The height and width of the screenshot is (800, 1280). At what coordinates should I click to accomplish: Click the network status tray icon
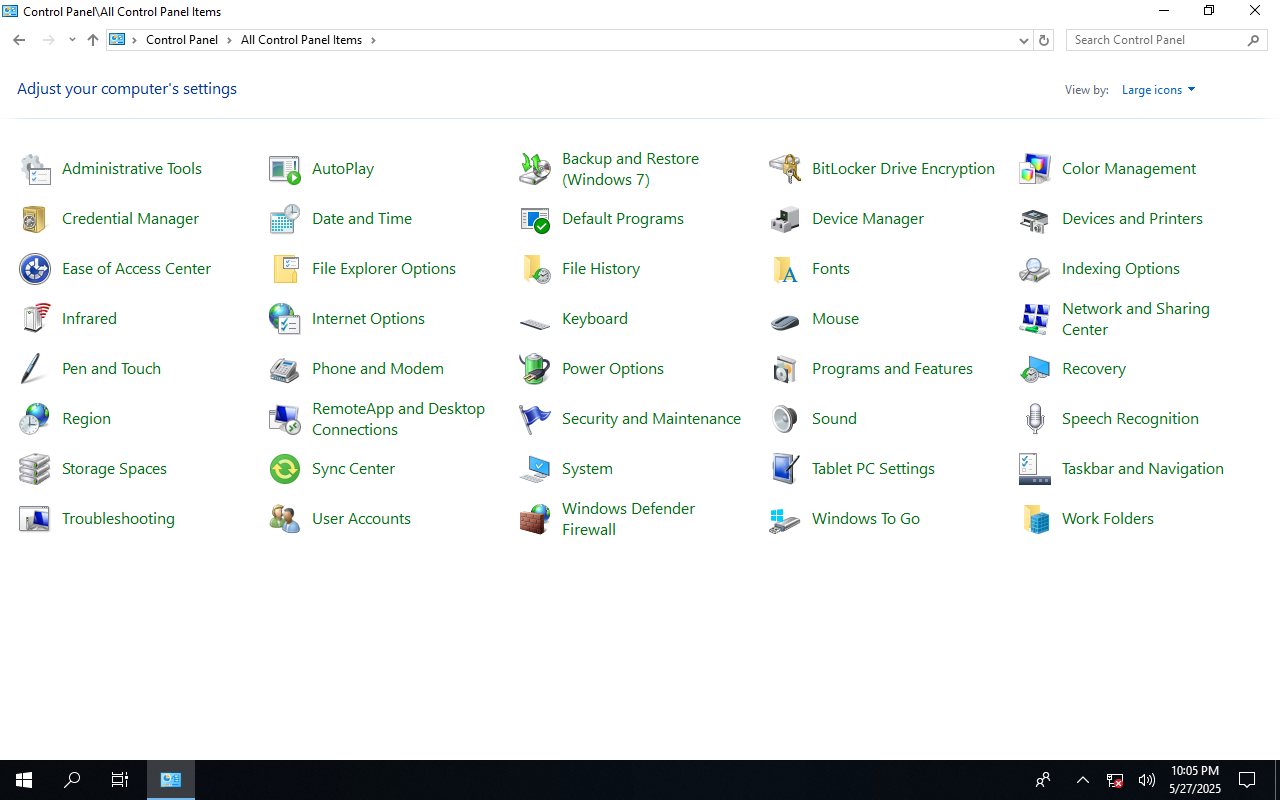(x=1115, y=780)
